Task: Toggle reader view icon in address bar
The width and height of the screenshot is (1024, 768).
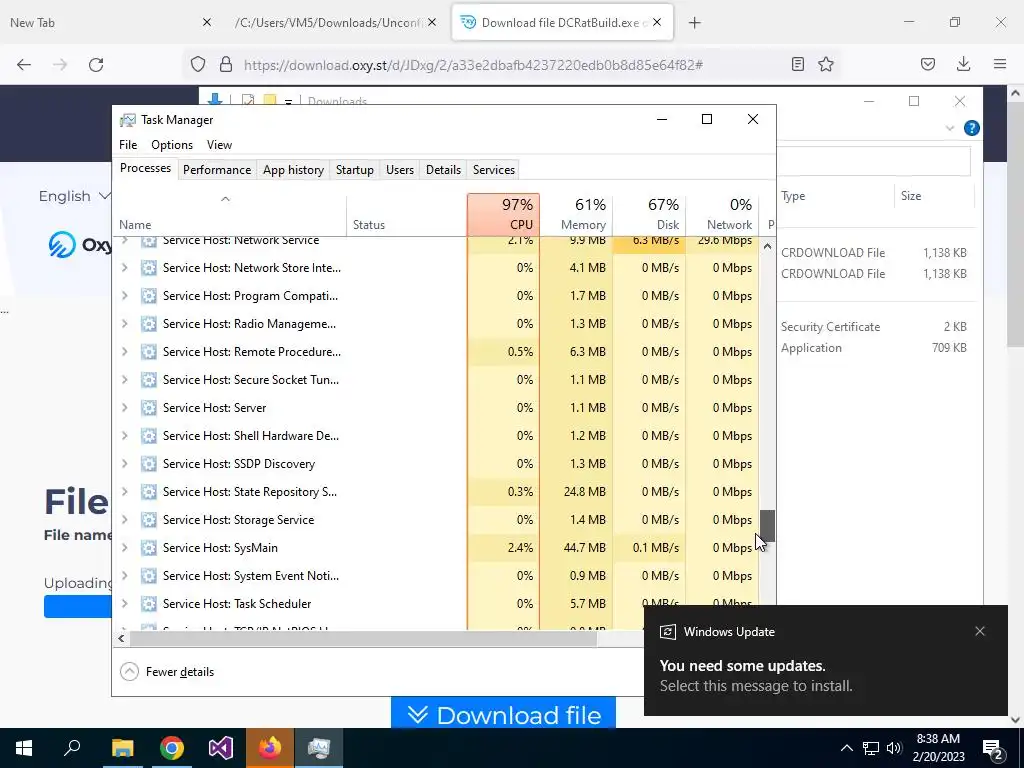Action: (797, 64)
